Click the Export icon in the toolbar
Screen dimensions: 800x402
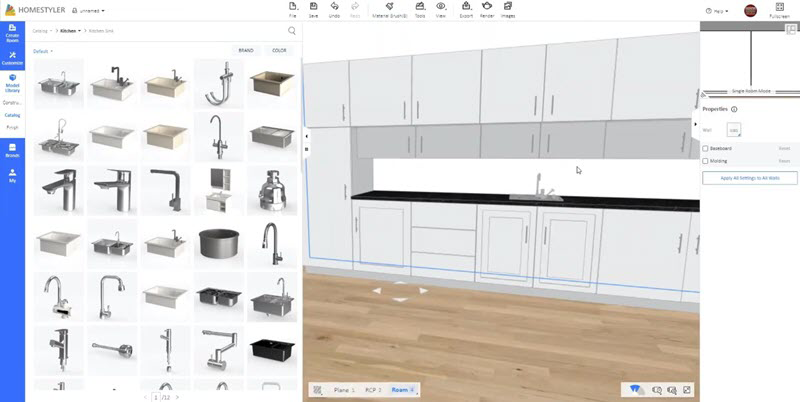(x=466, y=8)
